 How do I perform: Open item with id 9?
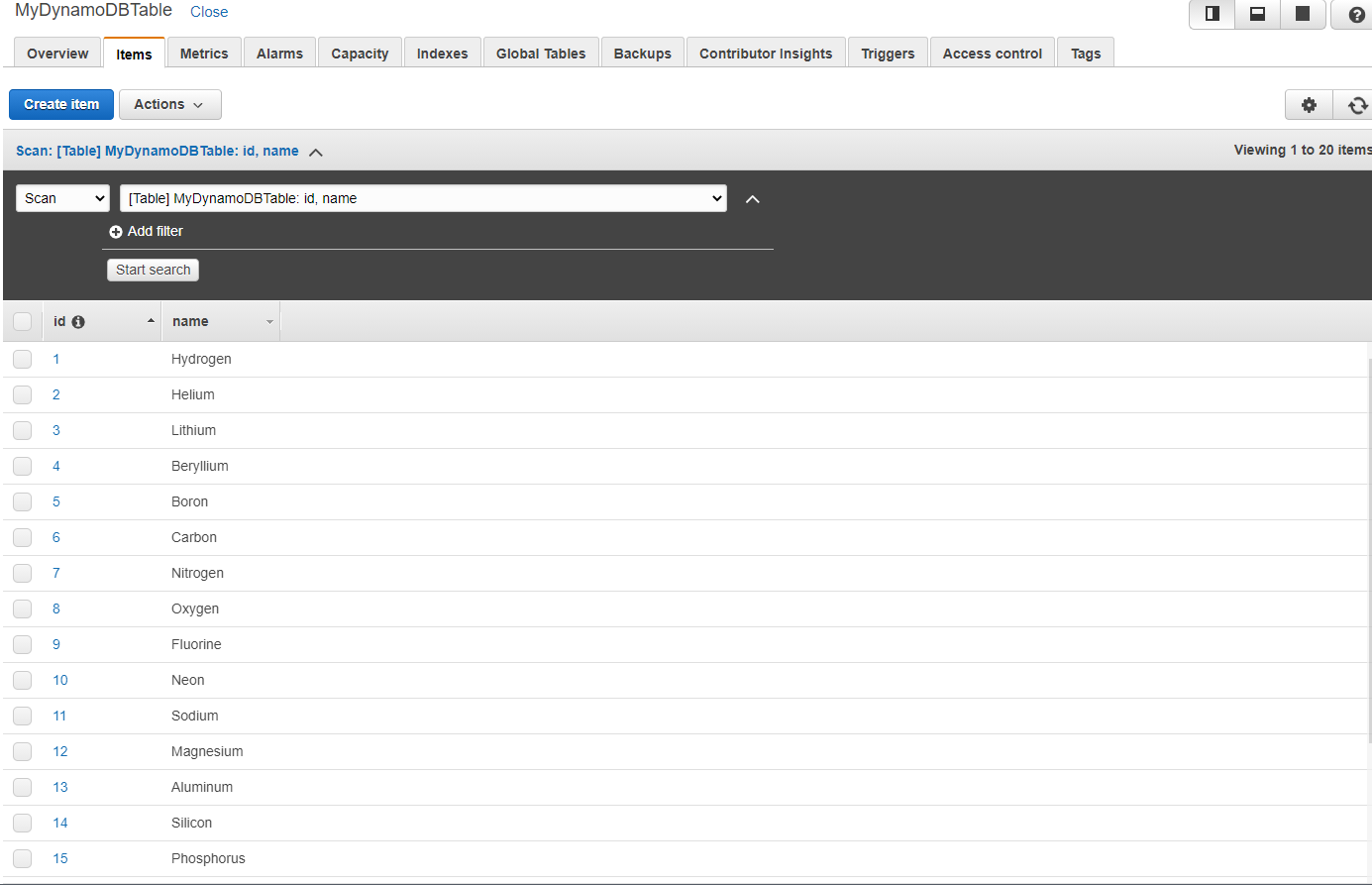click(x=56, y=644)
